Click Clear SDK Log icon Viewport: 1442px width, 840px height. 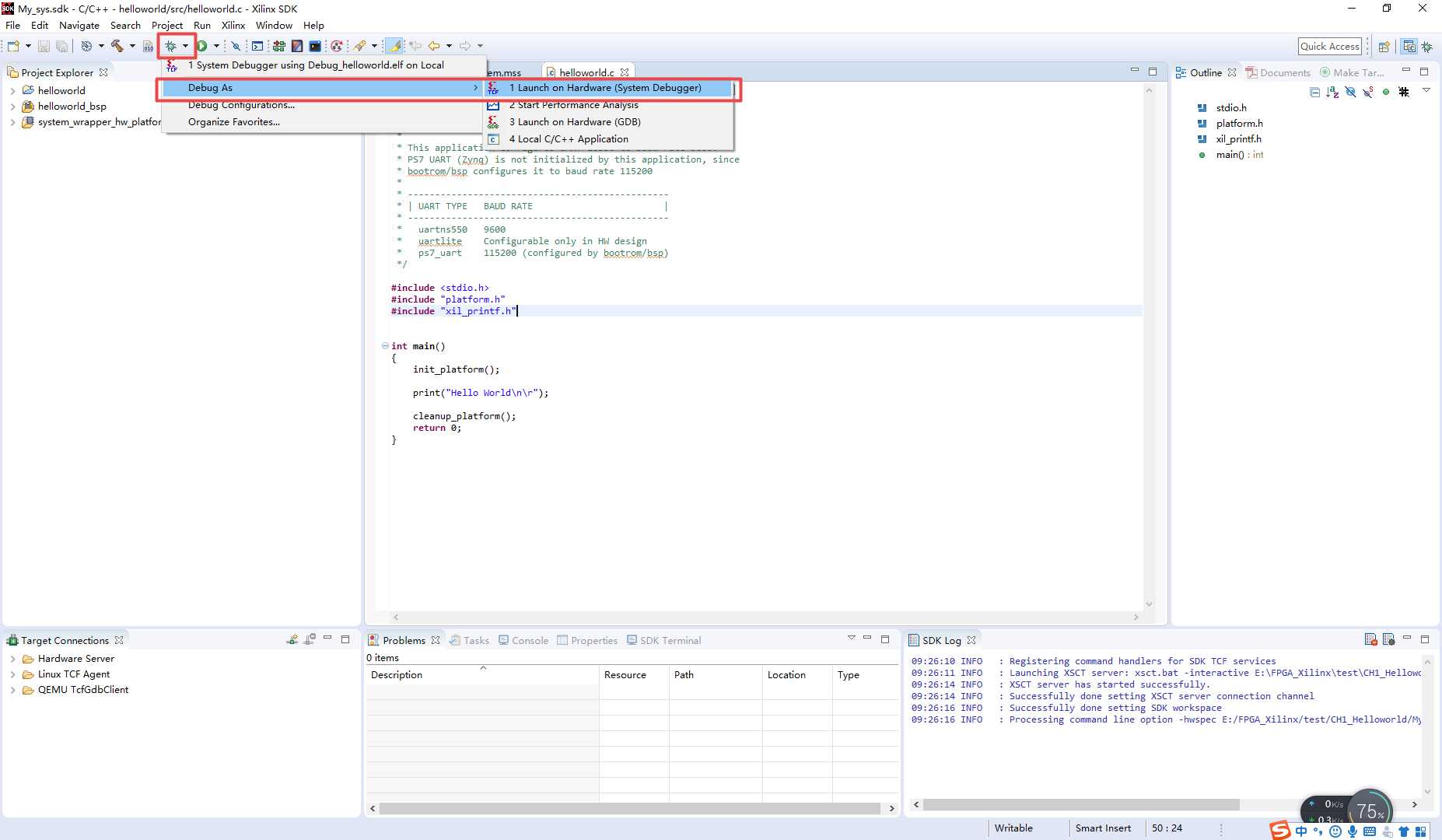click(x=1370, y=639)
